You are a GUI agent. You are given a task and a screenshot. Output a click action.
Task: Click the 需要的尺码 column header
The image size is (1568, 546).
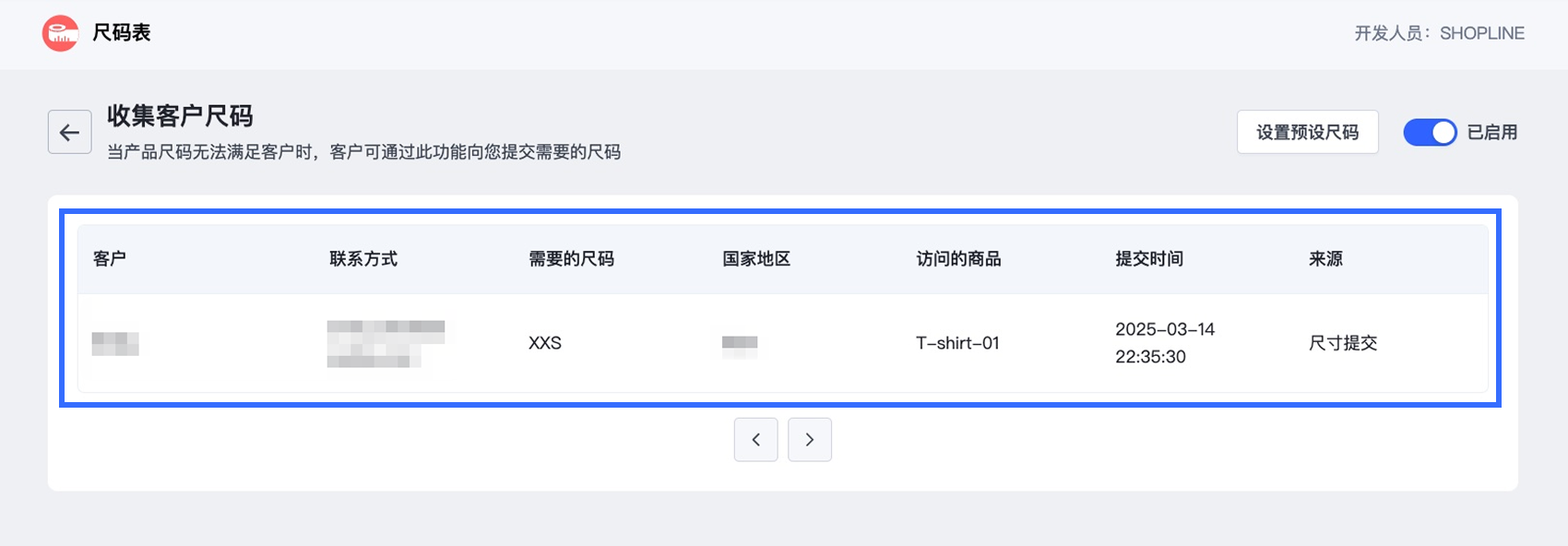click(572, 259)
